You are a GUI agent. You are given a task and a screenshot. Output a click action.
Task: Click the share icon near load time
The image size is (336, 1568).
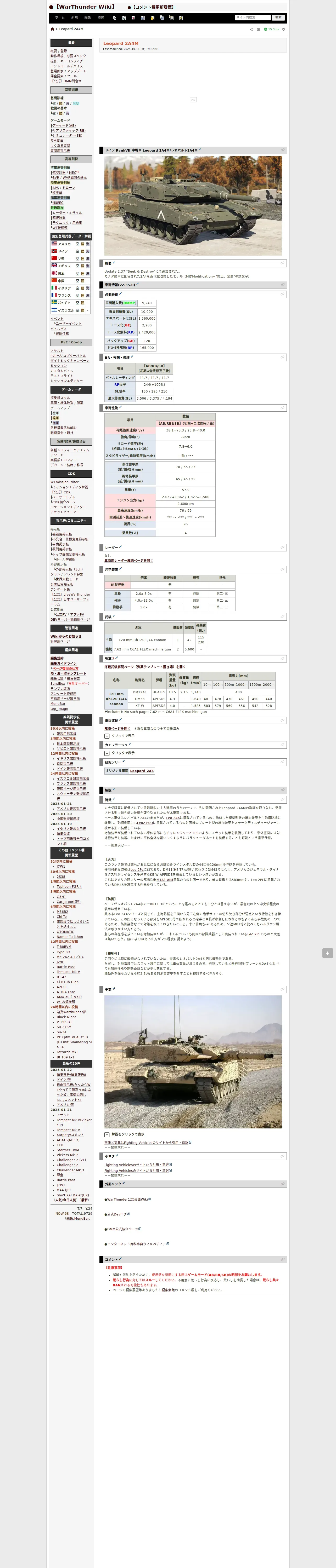click(251, 29)
